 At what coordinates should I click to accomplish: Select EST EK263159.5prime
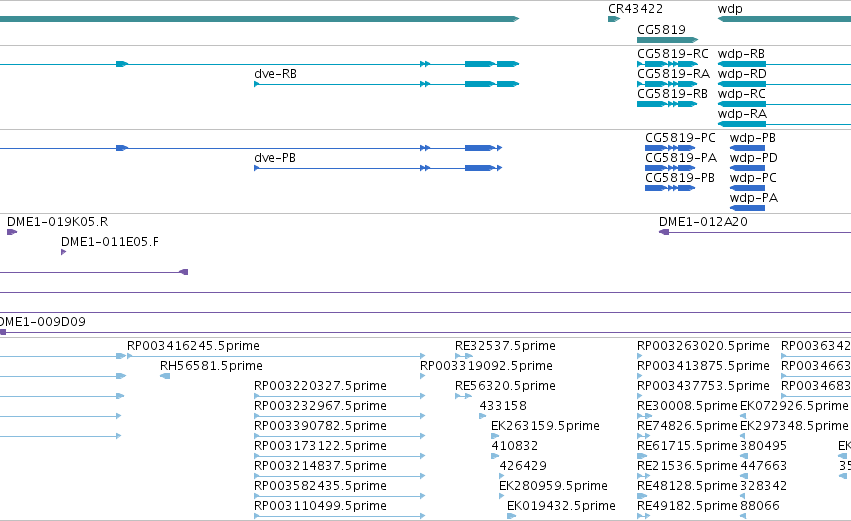pyautogui.click(x=545, y=426)
